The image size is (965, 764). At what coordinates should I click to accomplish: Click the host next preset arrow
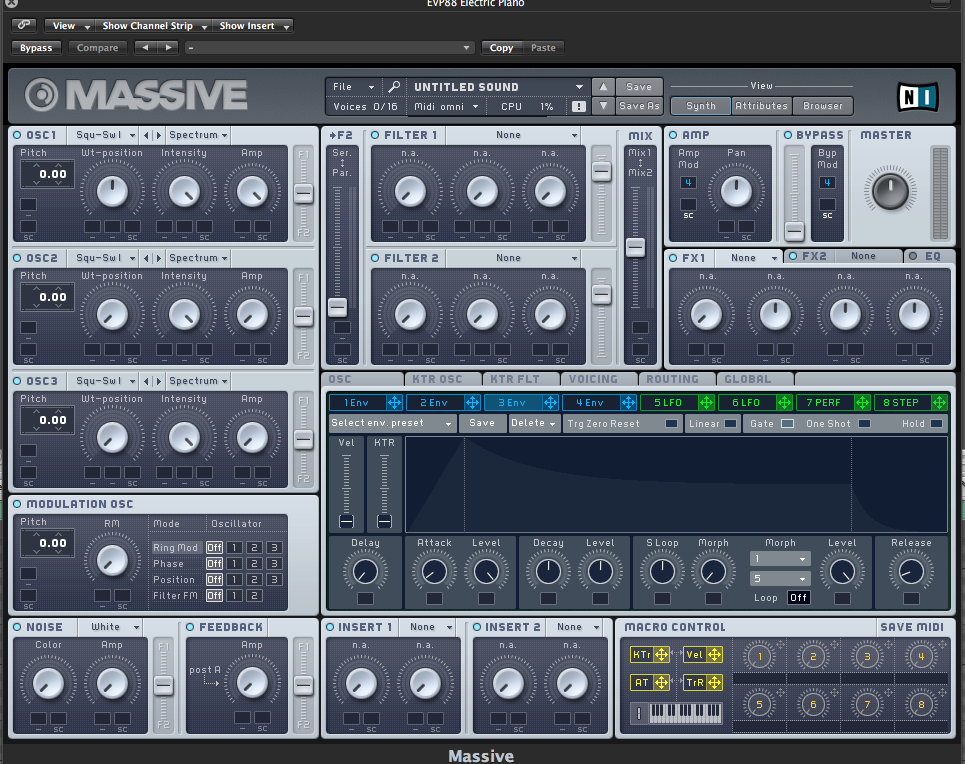(x=168, y=47)
